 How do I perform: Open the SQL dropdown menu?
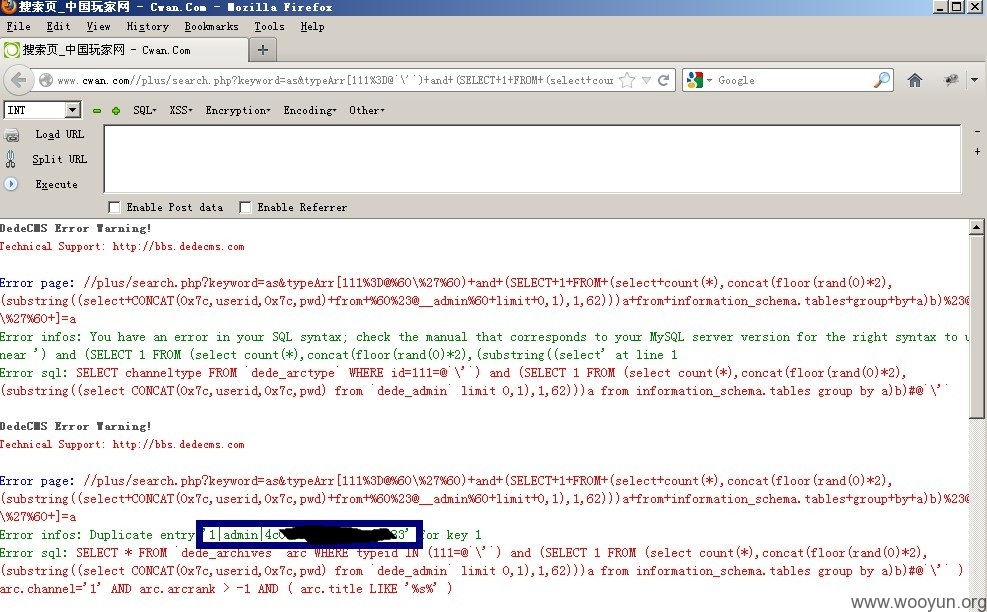click(x=145, y=110)
